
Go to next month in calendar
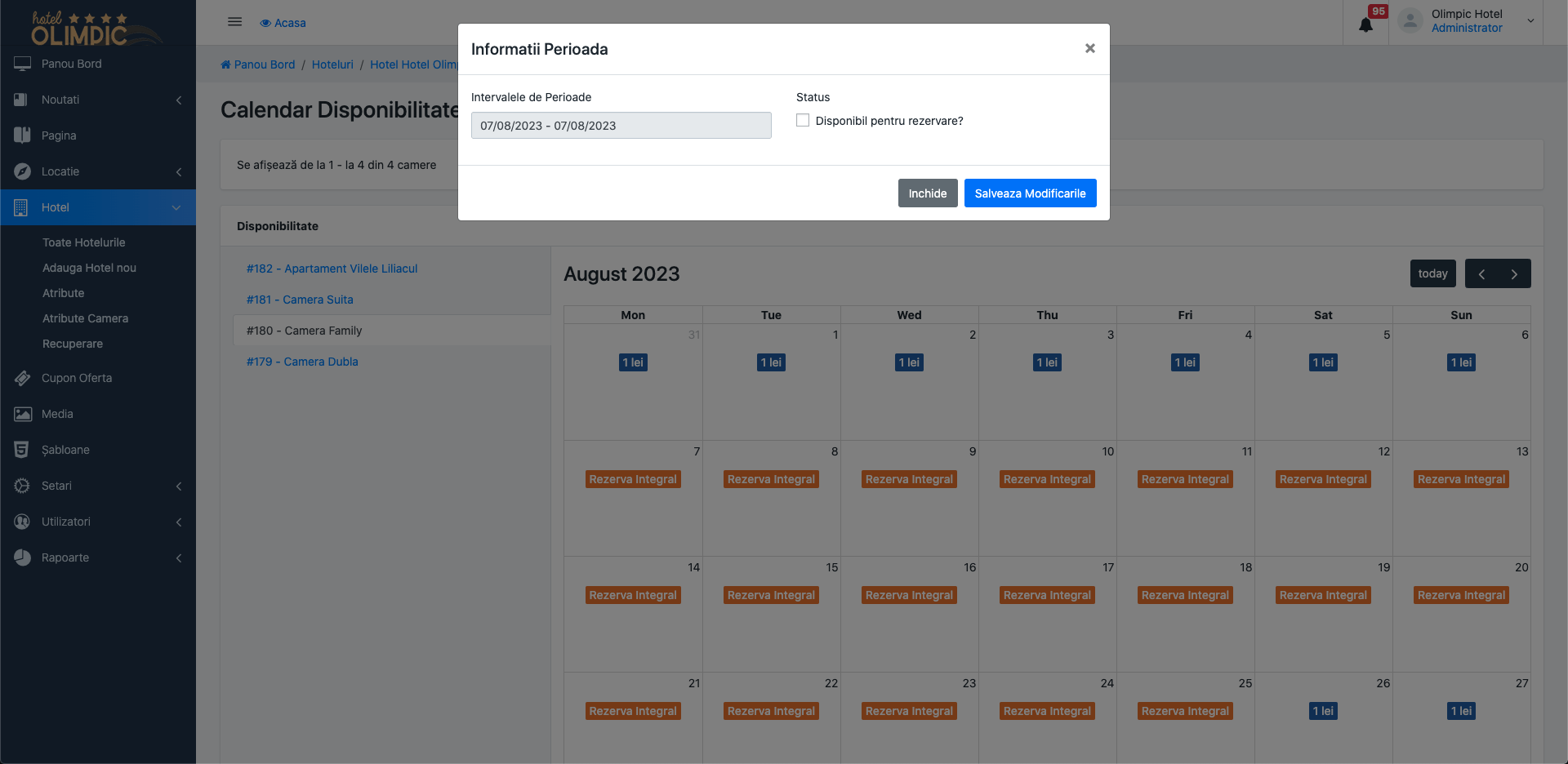1514,273
